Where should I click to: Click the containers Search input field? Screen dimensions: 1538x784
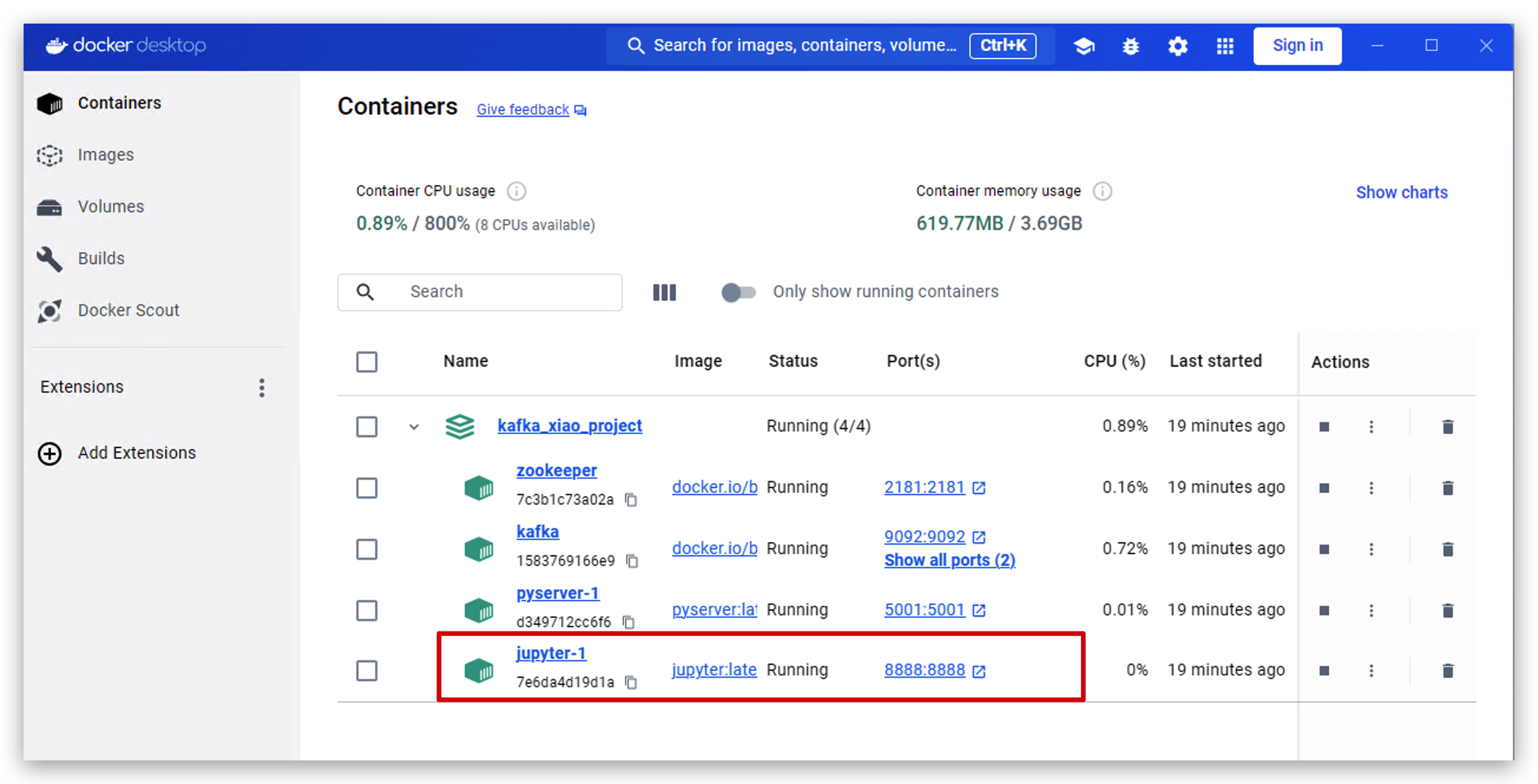coord(479,292)
